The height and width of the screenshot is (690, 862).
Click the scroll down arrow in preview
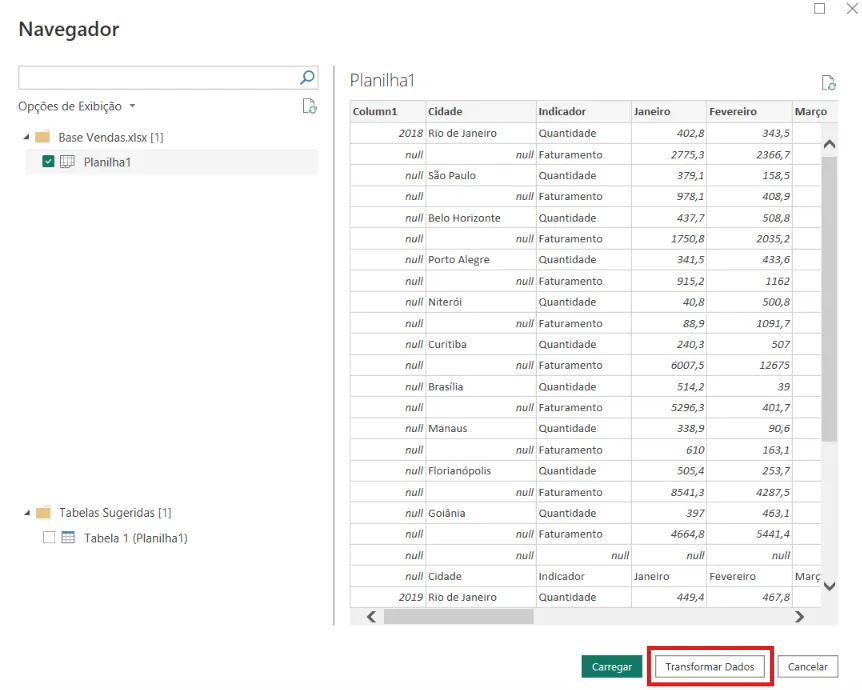tap(830, 586)
